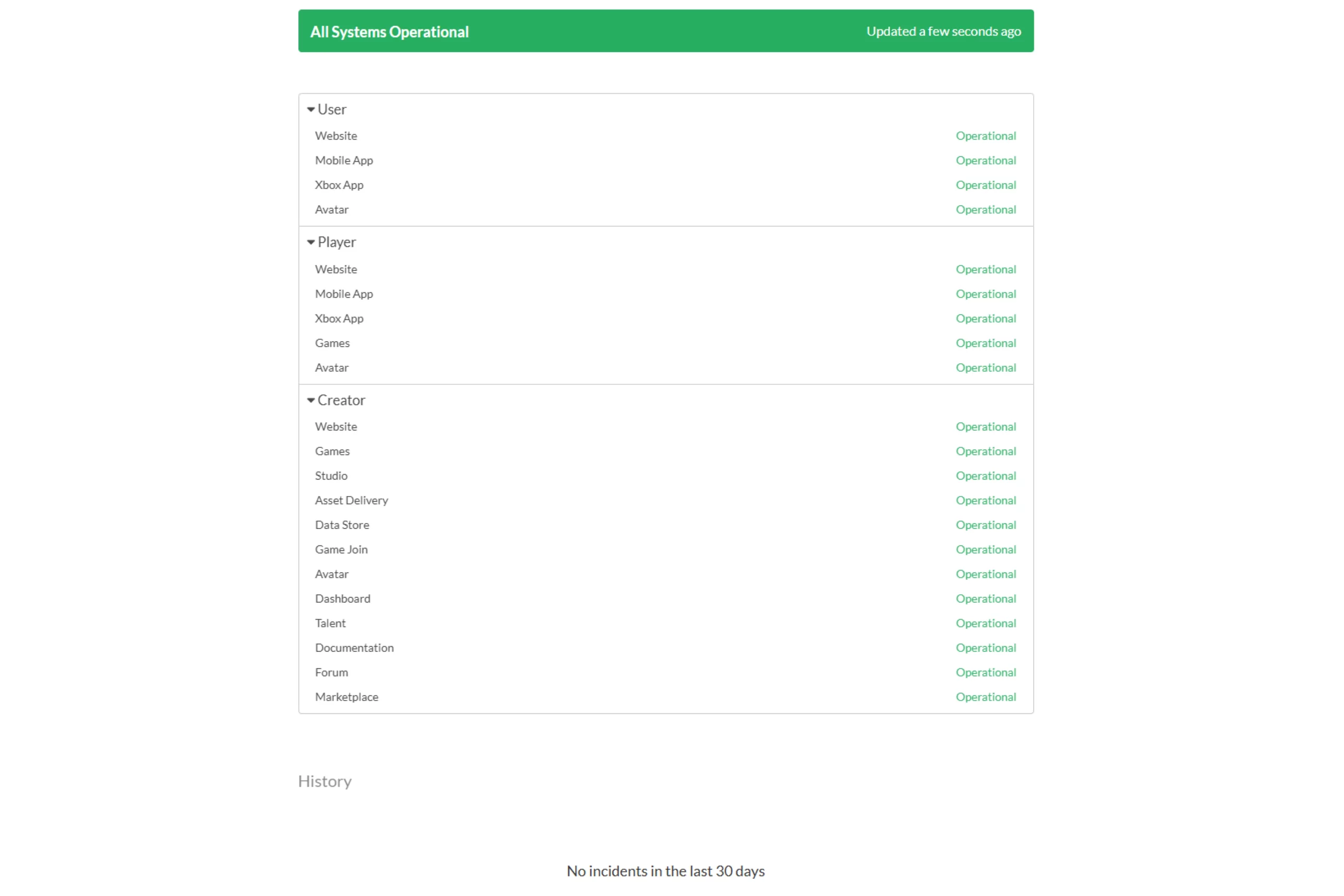1344x896 pixels.
Task: Select the Marketplace component
Action: click(x=346, y=697)
